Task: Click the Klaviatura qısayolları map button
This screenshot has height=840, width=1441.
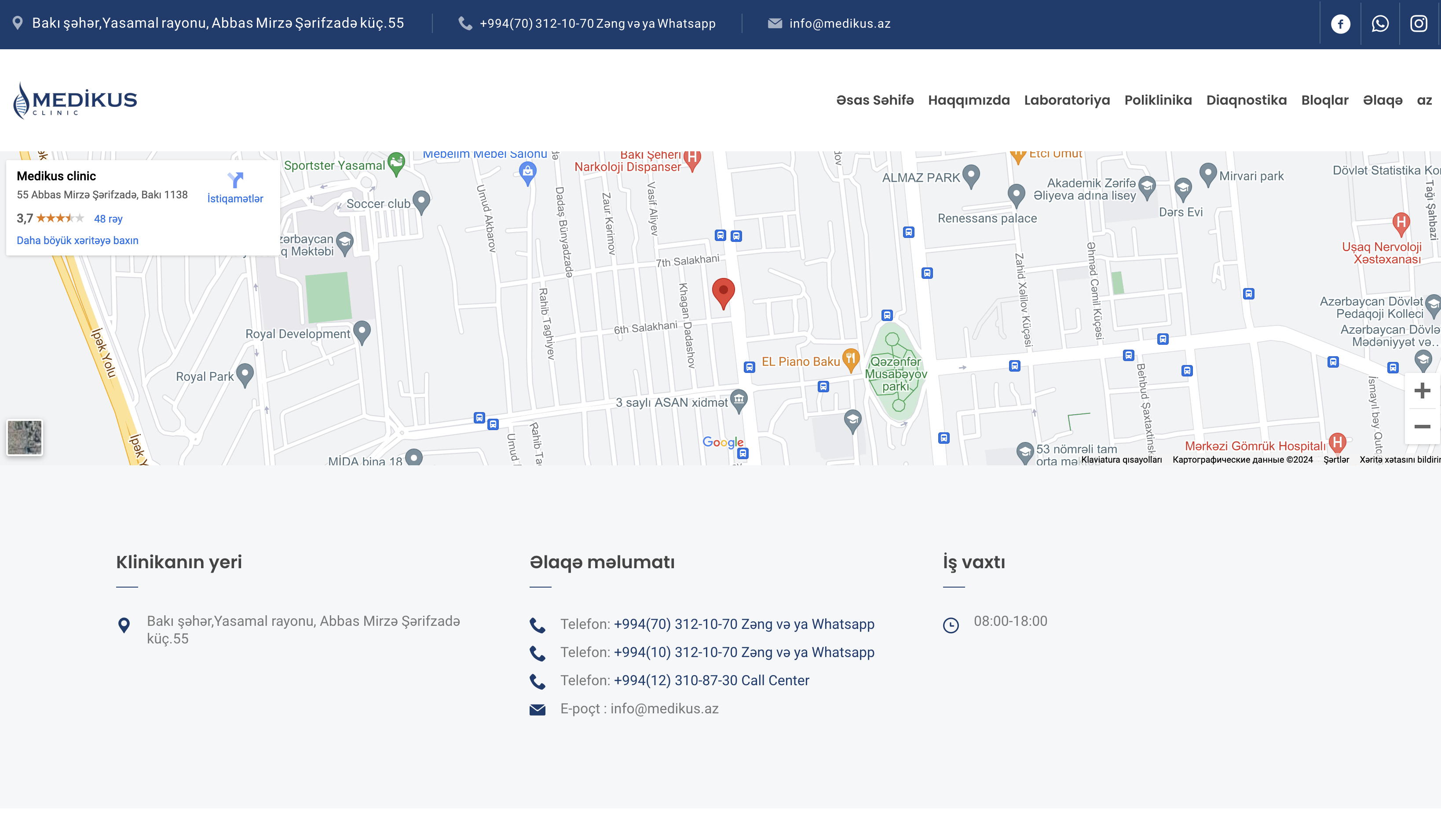Action: (1121, 460)
